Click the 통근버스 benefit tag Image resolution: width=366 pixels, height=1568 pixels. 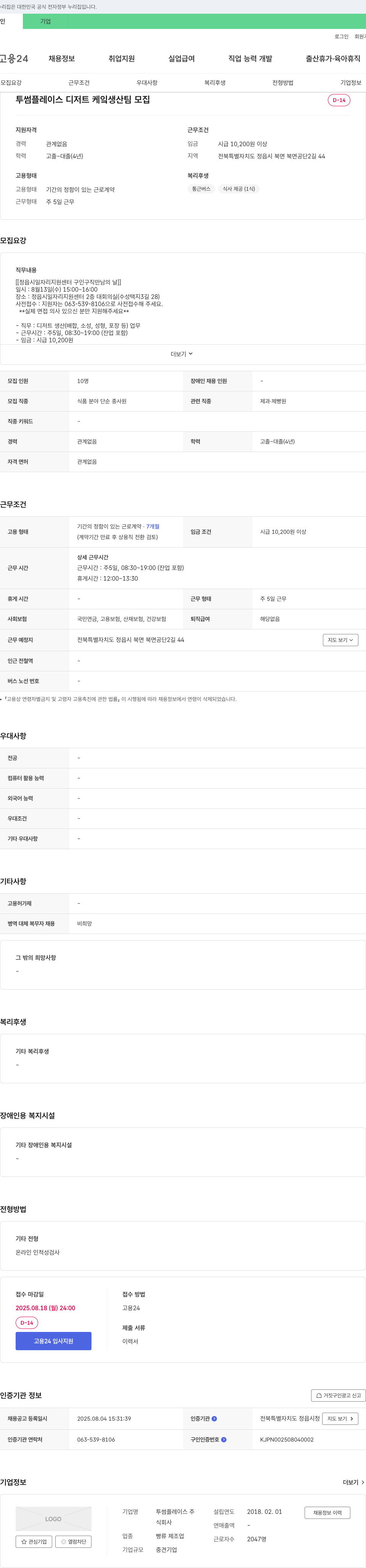coord(201,189)
